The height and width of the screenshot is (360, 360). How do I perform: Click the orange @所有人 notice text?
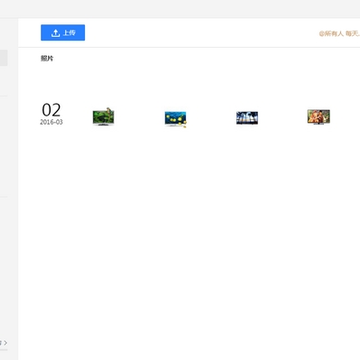[339, 34]
